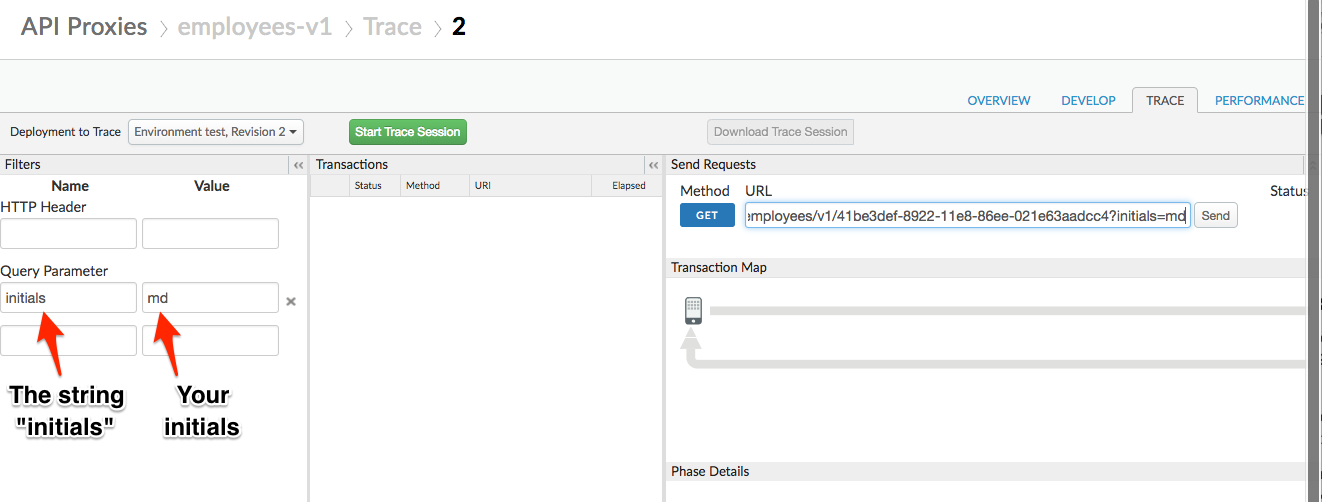Select the TRACE tab
This screenshot has width=1322, height=502.
1165,100
